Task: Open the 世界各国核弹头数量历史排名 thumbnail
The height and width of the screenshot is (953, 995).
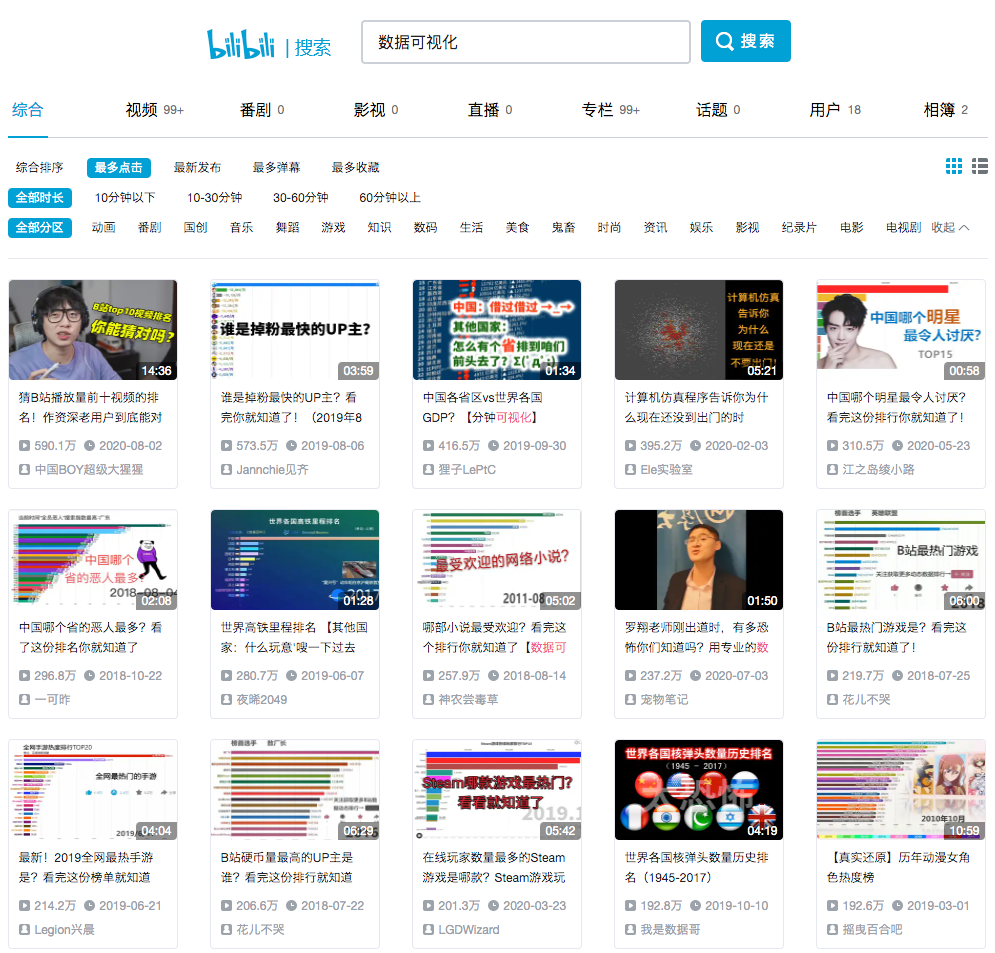Action: [x=699, y=790]
